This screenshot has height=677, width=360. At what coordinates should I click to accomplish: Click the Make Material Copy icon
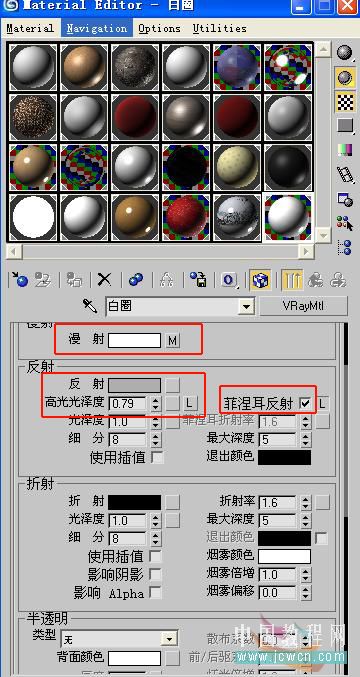tap(136, 279)
